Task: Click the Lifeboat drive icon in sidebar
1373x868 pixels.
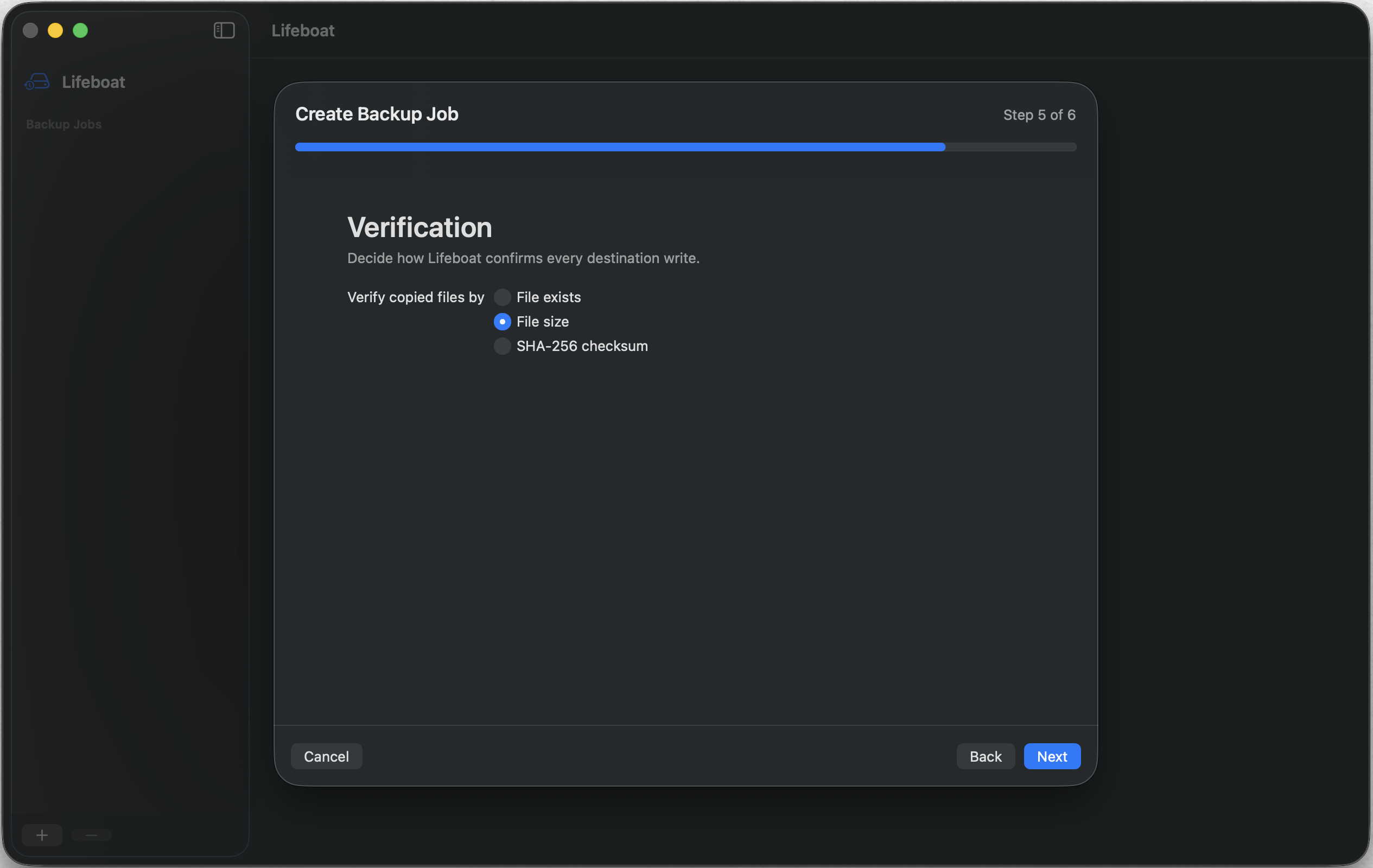Action: point(37,82)
